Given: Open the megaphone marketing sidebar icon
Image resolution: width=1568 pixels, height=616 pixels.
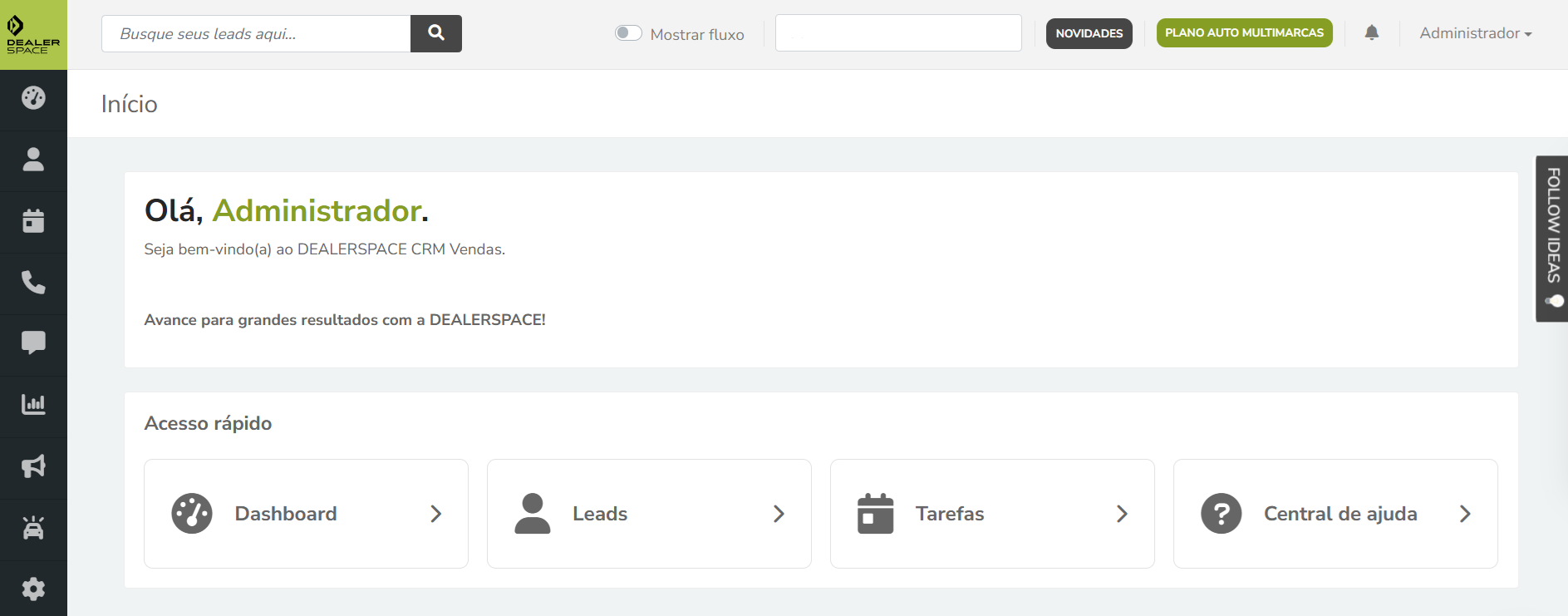Looking at the screenshot, I should (33, 466).
